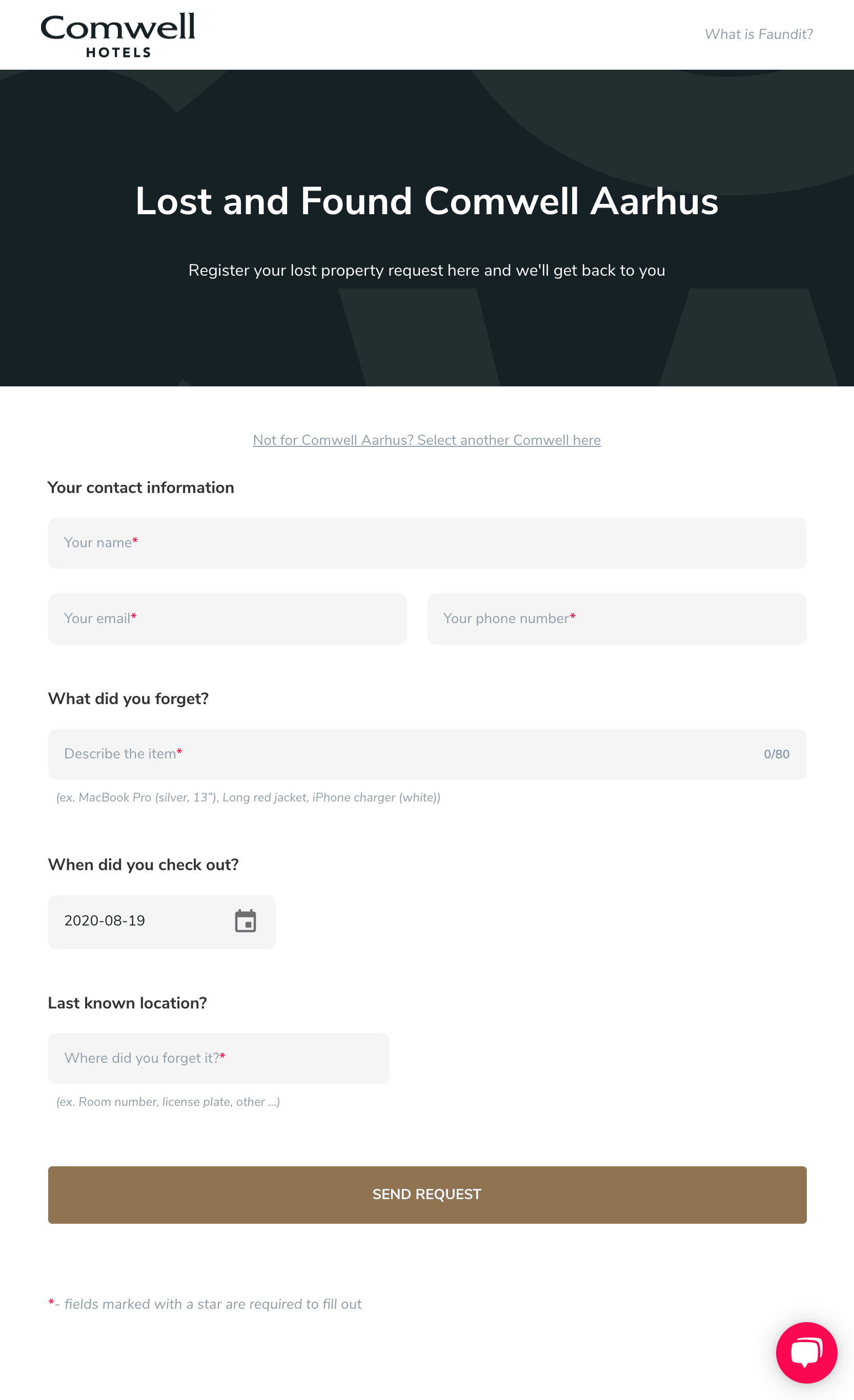Click the 0/80 character counter
The height and width of the screenshot is (1400, 854).
(776, 754)
